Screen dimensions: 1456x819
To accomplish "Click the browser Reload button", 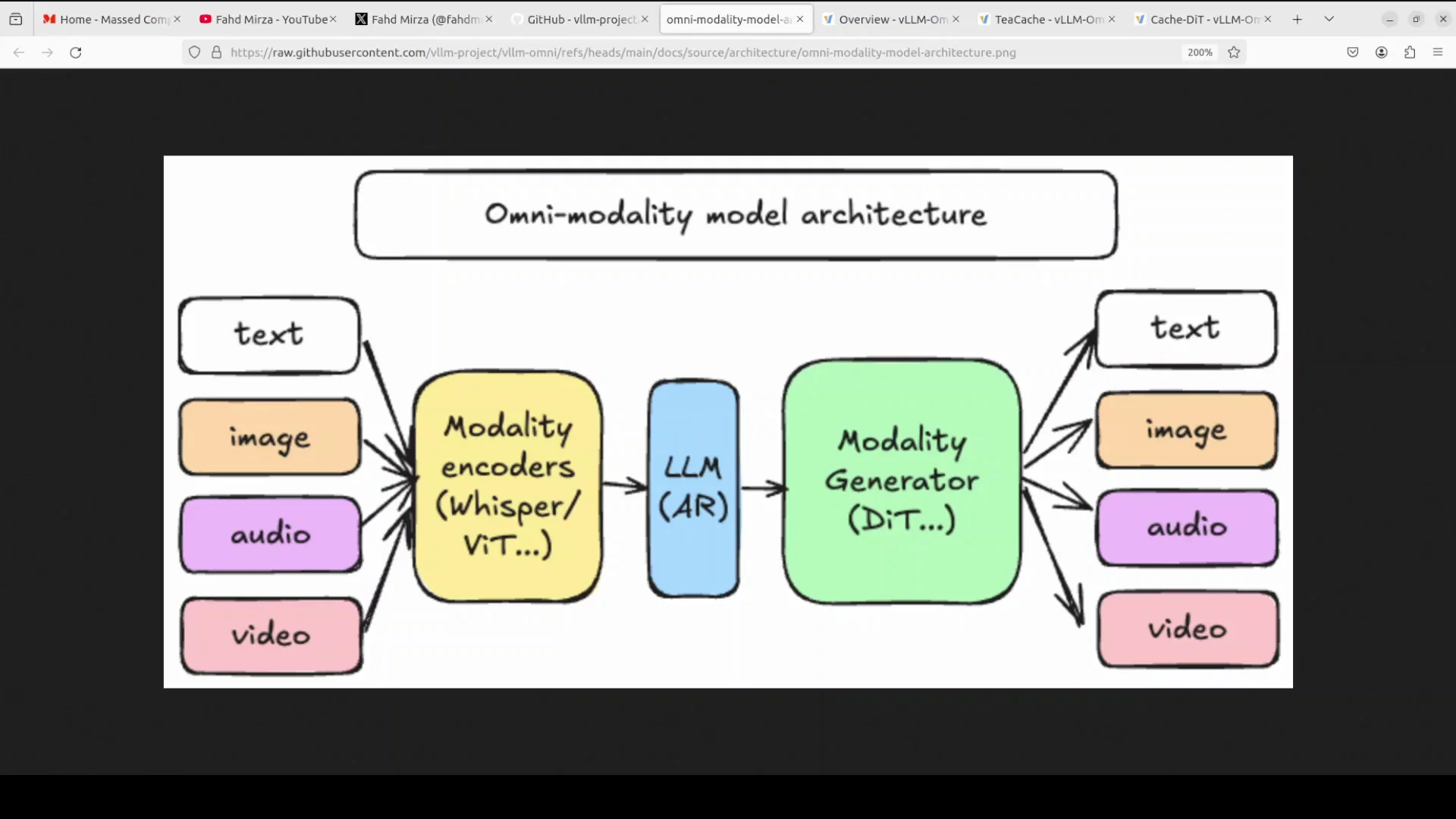I will (75, 52).
